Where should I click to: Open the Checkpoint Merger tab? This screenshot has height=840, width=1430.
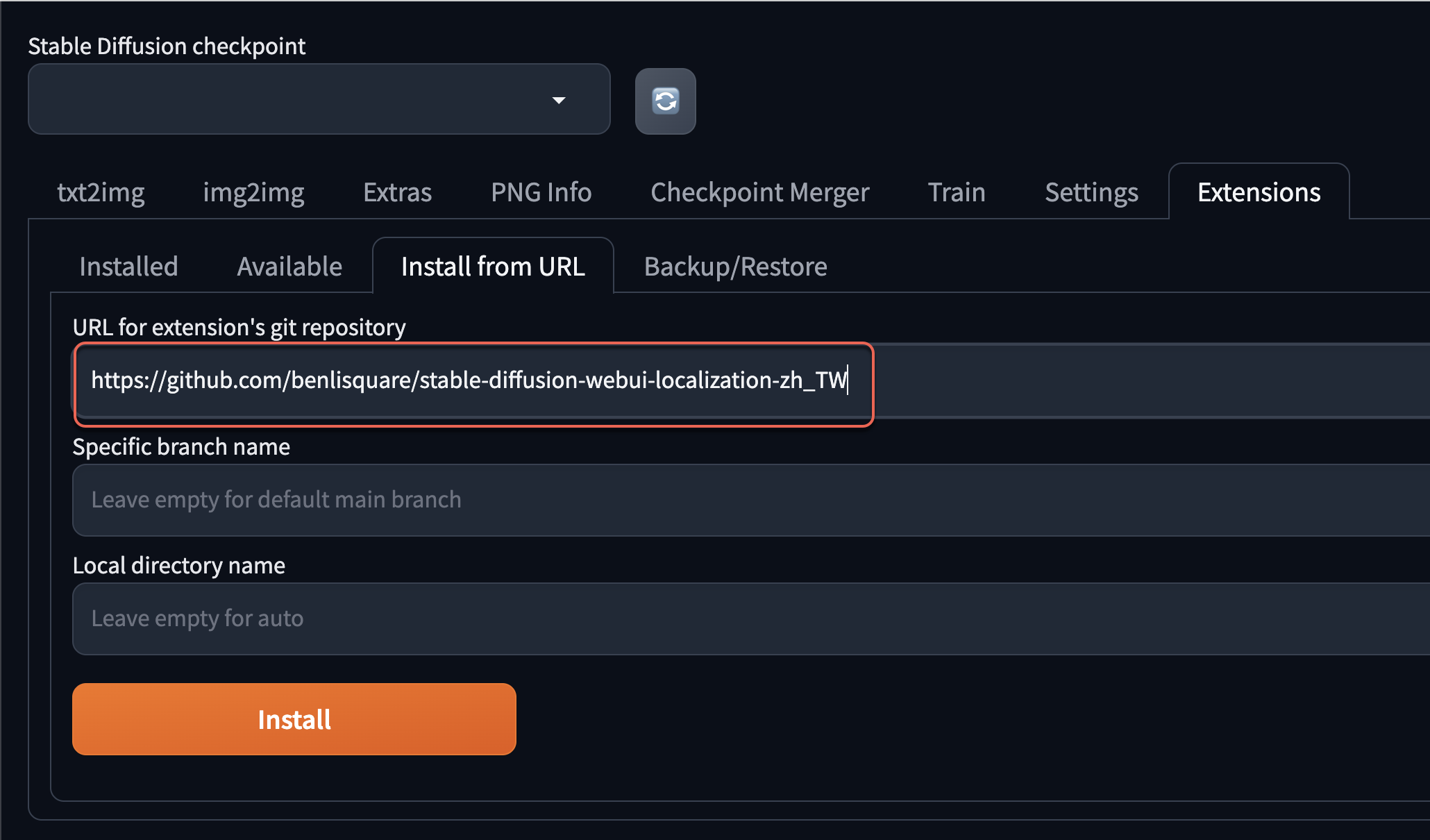tap(759, 192)
